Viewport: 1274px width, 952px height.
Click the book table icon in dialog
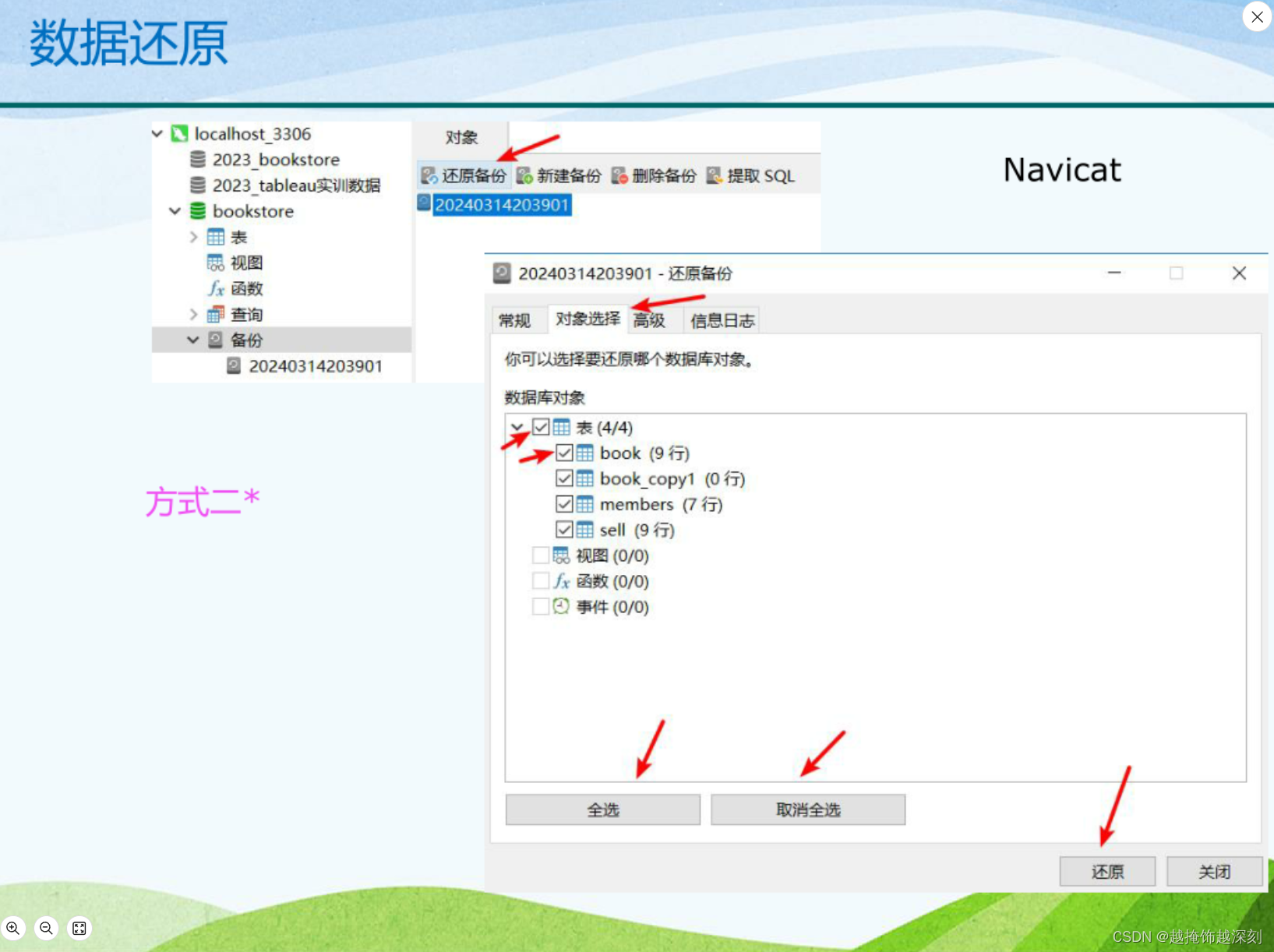(585, 453)
